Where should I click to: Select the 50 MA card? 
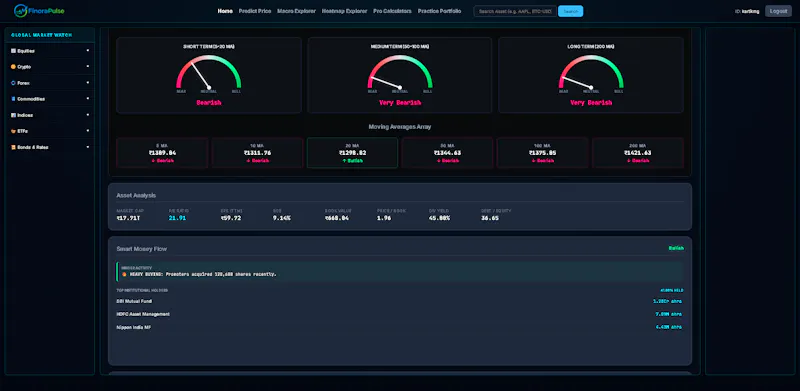[x=447, y=153]
